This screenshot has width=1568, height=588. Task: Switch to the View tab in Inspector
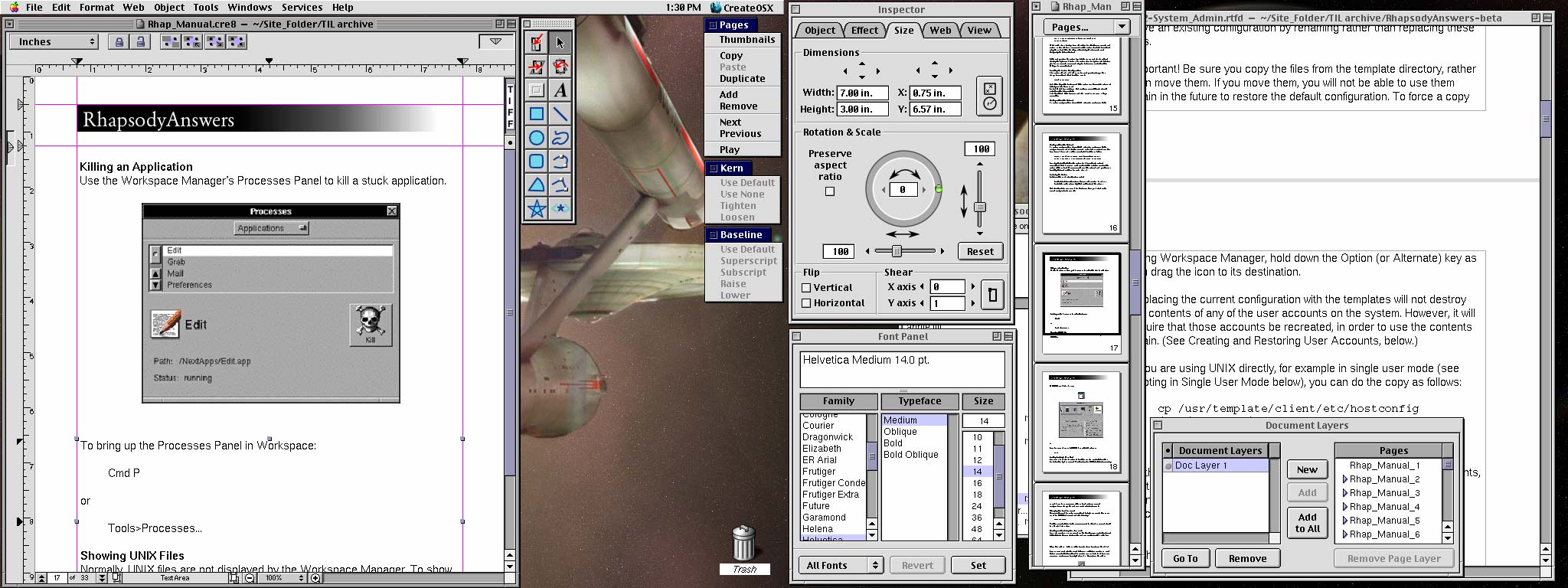point(979,30)
